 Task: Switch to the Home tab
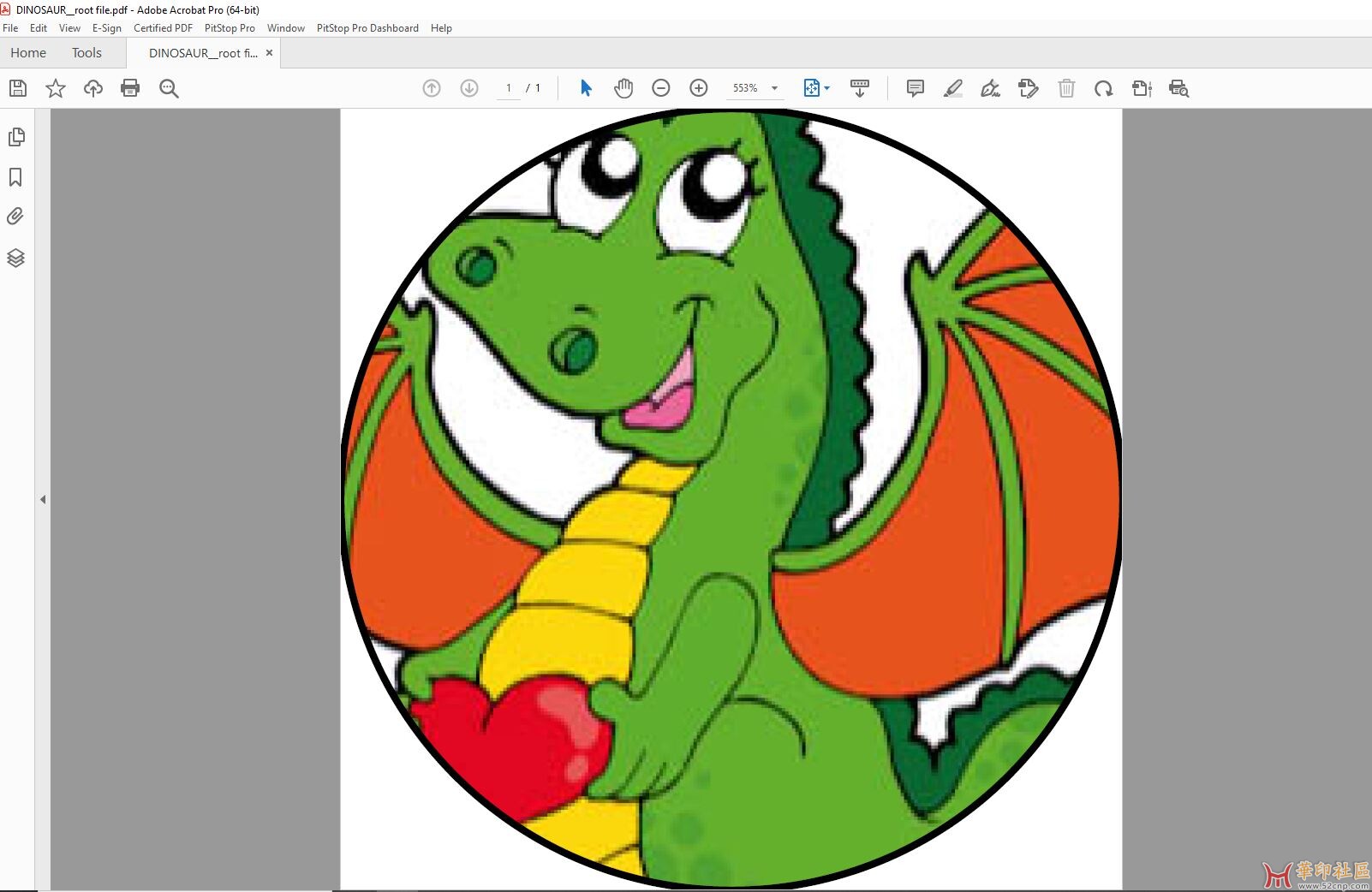(x=28, y=53)
